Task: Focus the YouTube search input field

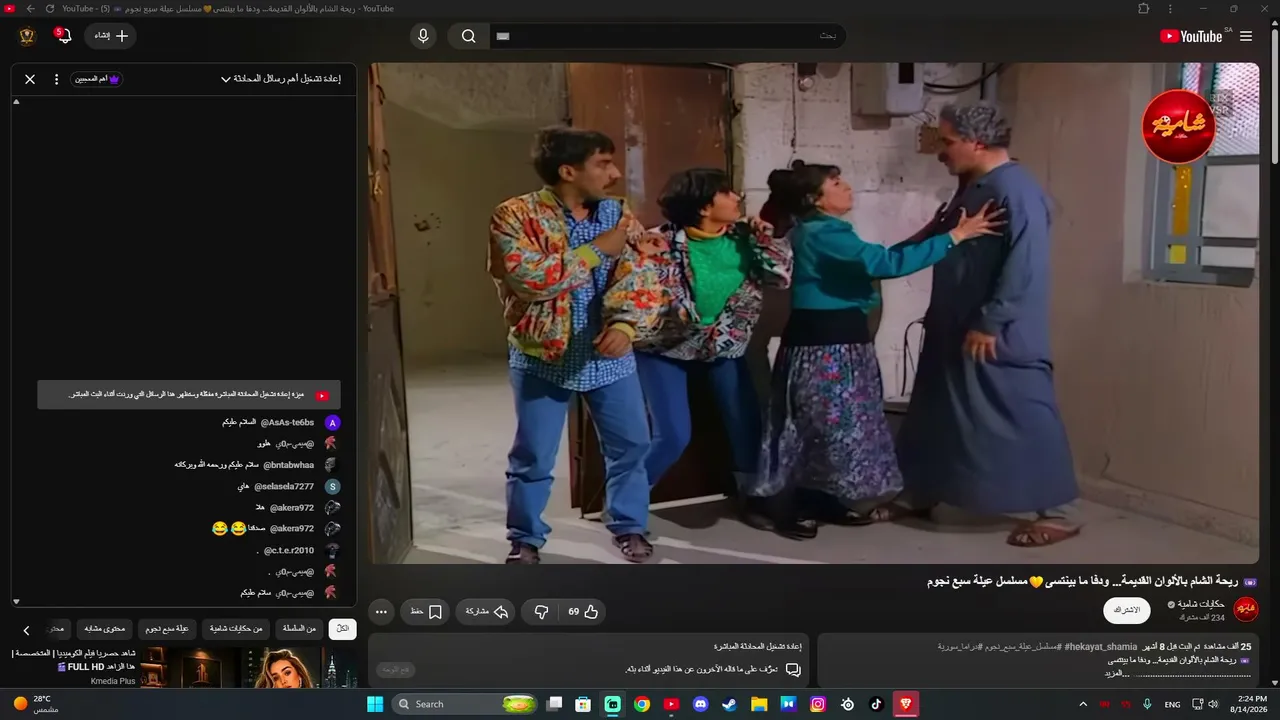Action: pos(668,36)
